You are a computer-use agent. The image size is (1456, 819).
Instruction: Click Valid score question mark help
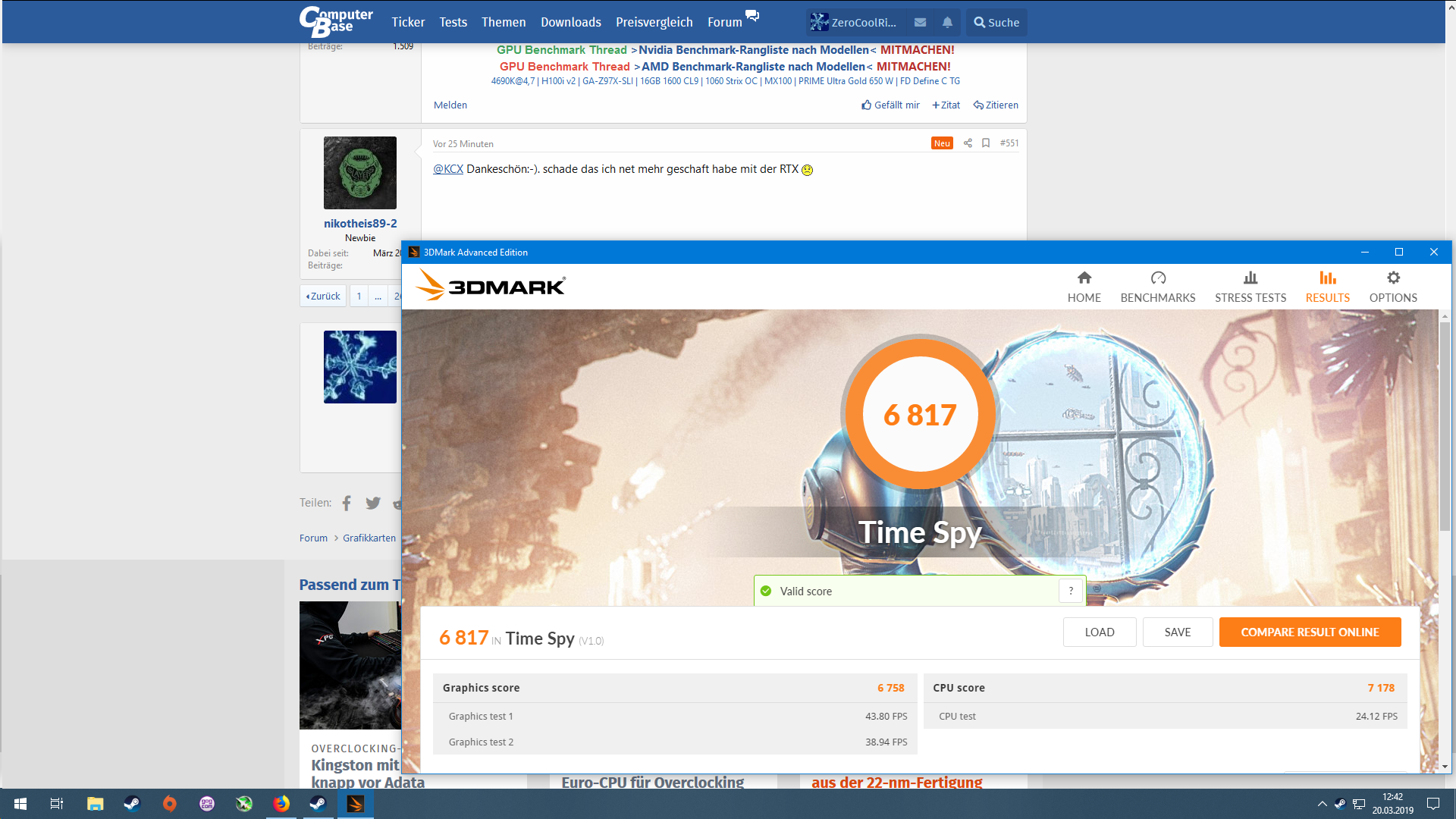click(1071, 591)
